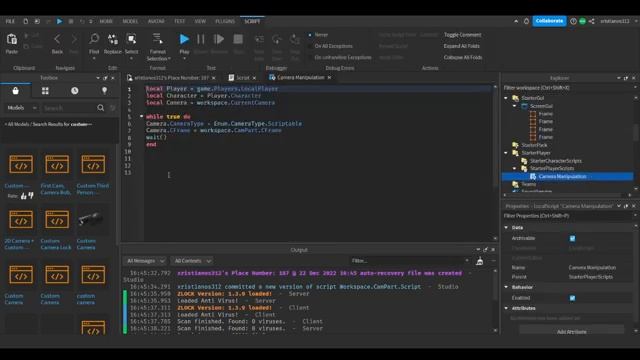Click the Step Out debugger icon
Image resolution: width=640 pixels, height=360 pixels.
click(295, 39)
